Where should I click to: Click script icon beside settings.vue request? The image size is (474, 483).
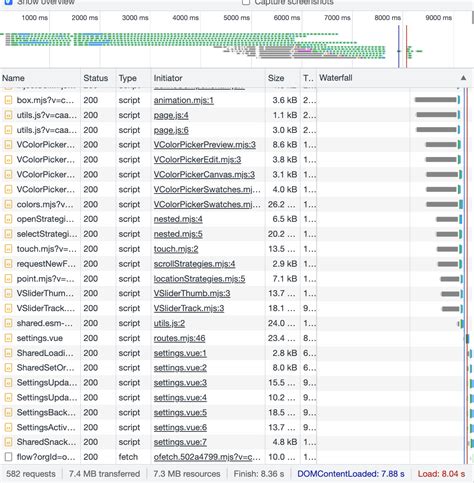tap(8, 338)
